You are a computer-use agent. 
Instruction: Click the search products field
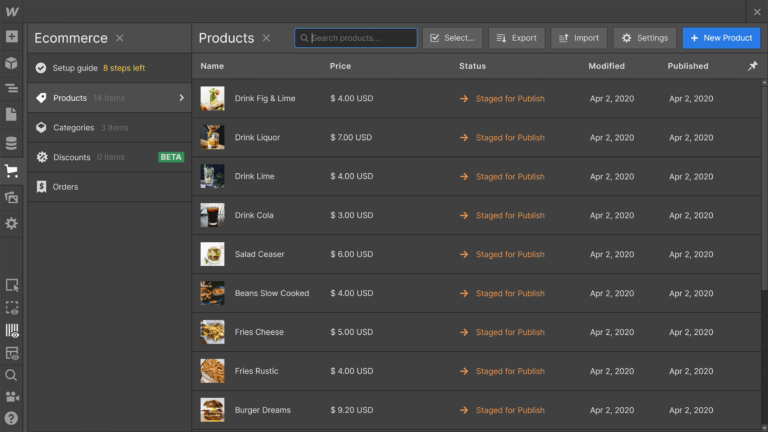[x=356, y=38]
